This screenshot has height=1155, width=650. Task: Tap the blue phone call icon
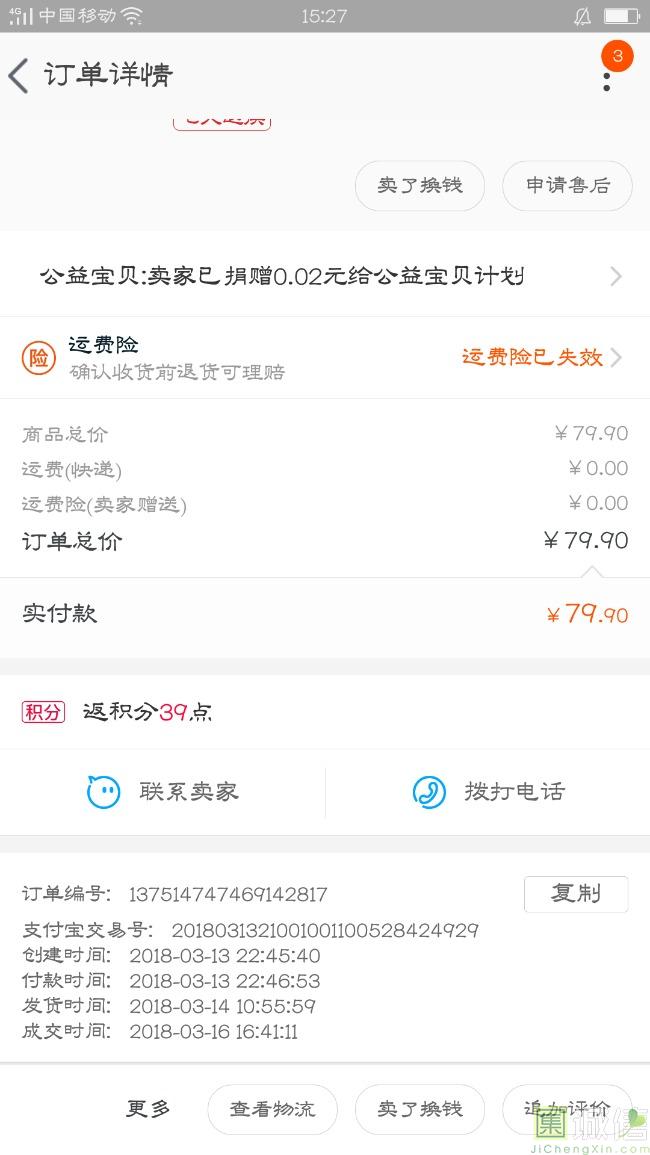coord(429,792)
